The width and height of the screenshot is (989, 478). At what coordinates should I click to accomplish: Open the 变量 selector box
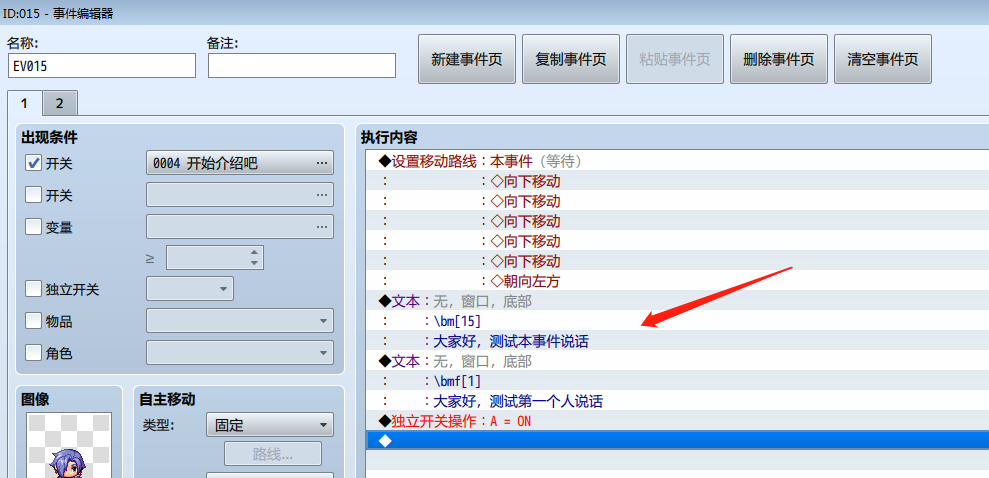pos(240,226)
